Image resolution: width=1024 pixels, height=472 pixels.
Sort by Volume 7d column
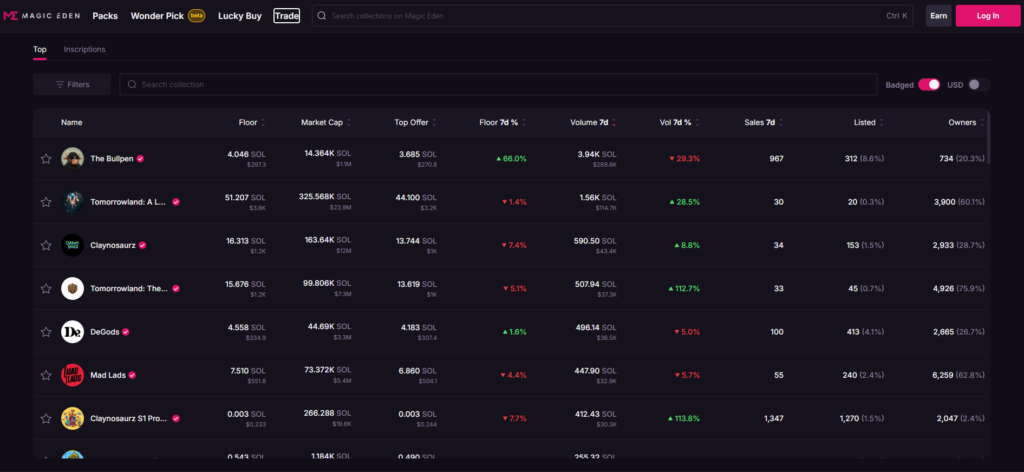pyautogui.click(x=592, y=122)
